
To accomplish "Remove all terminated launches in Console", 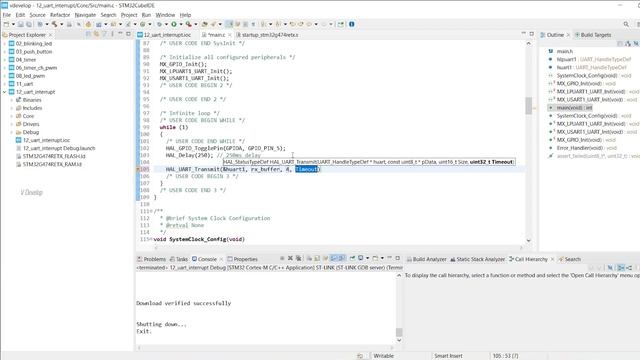I will pyautogui.click(x=299, y=258).
